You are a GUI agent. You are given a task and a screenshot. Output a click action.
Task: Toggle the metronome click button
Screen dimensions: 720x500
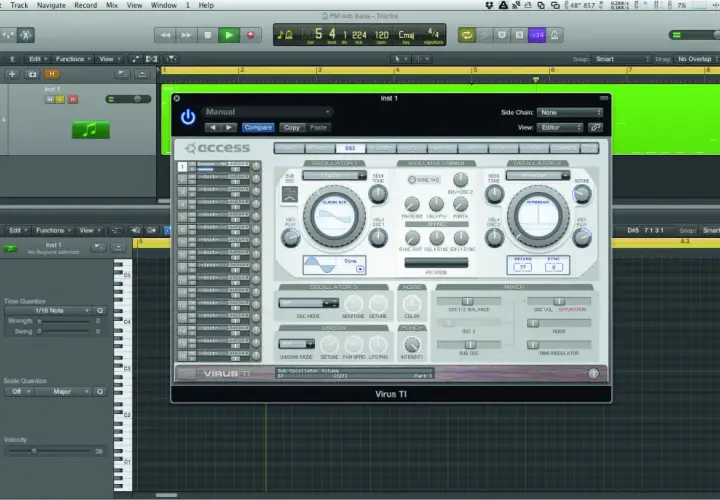pyautogui.click(x=555, y=35)
